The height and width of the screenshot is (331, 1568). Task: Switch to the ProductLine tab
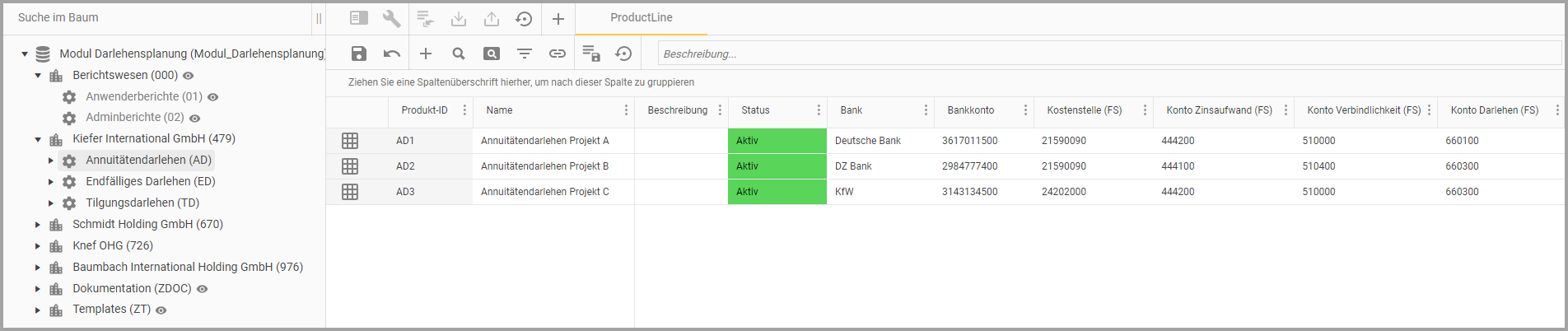click(x=641, y=17)
